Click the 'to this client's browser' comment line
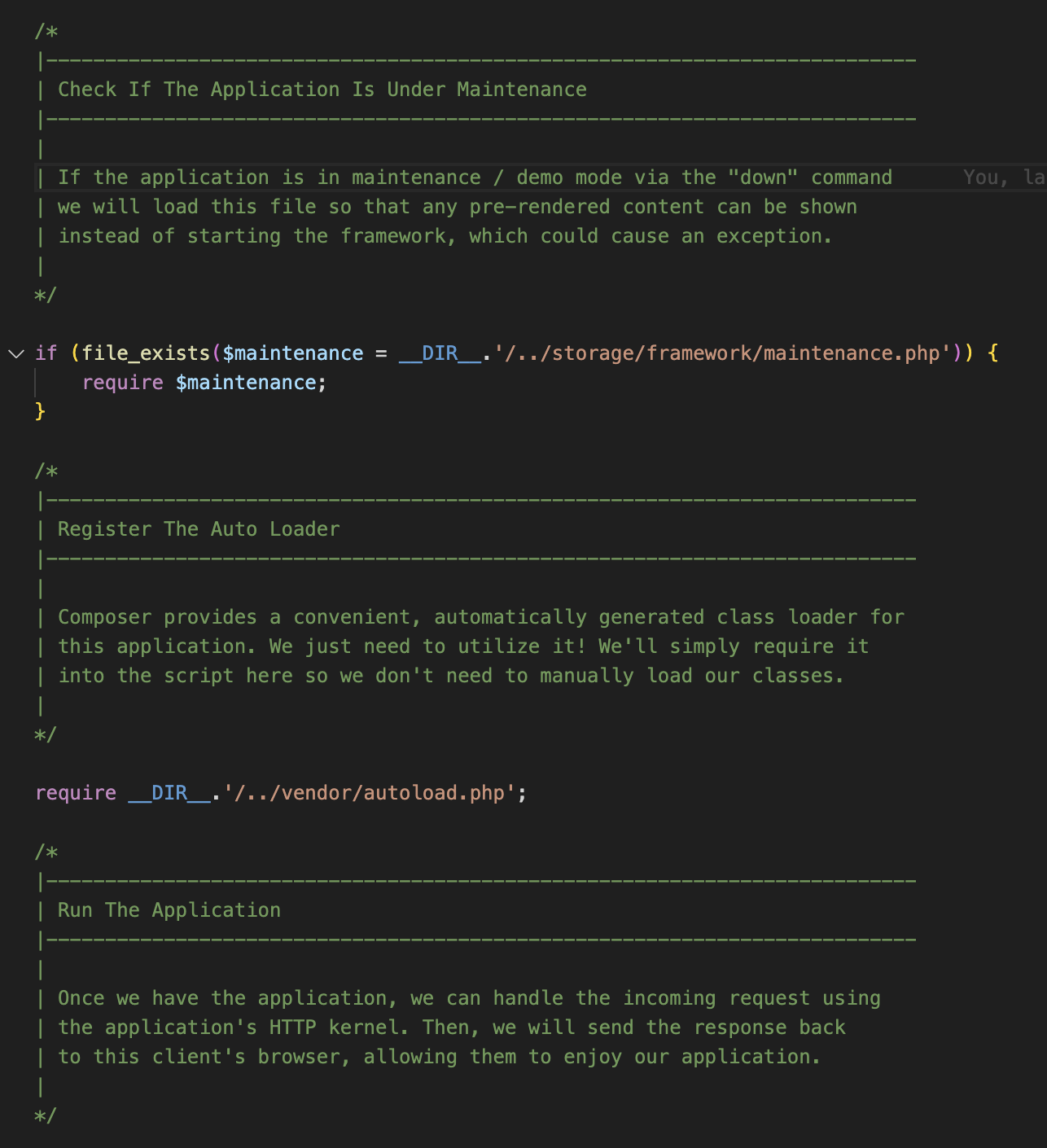This screenshot has width=1047, height=1148. point(440,1057)
